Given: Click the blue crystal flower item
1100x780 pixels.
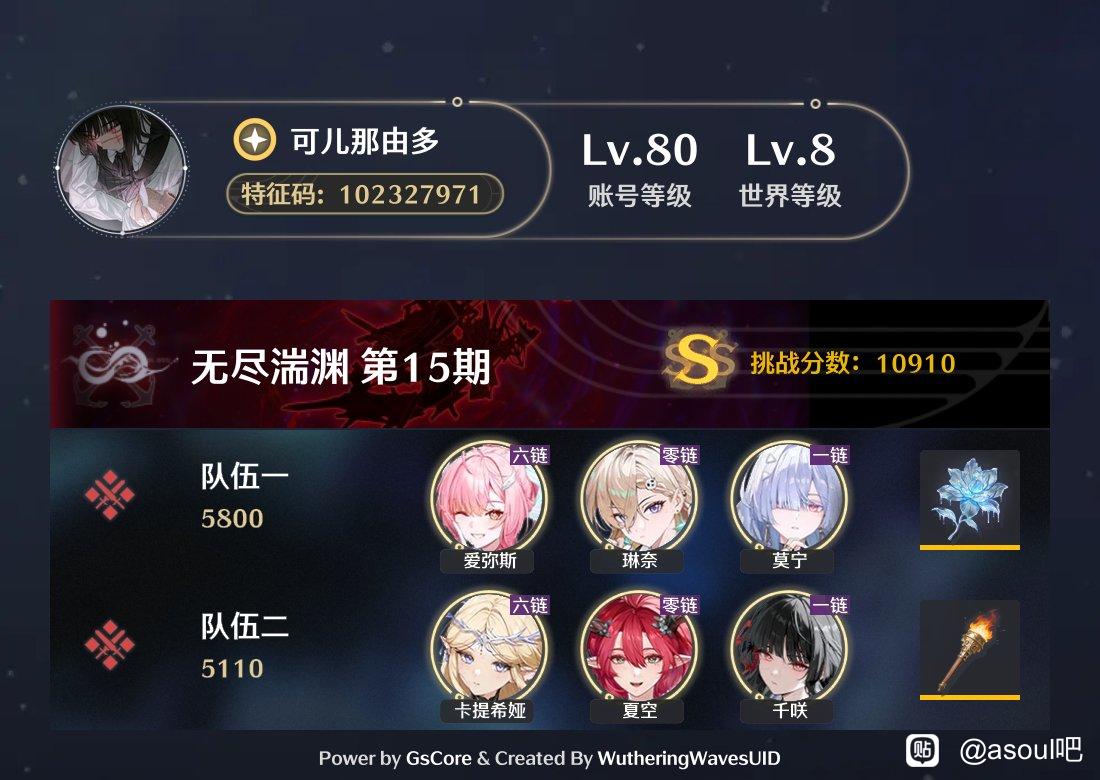Looking at the screenshot, I should pyautogui.click(x=970, y=500).
